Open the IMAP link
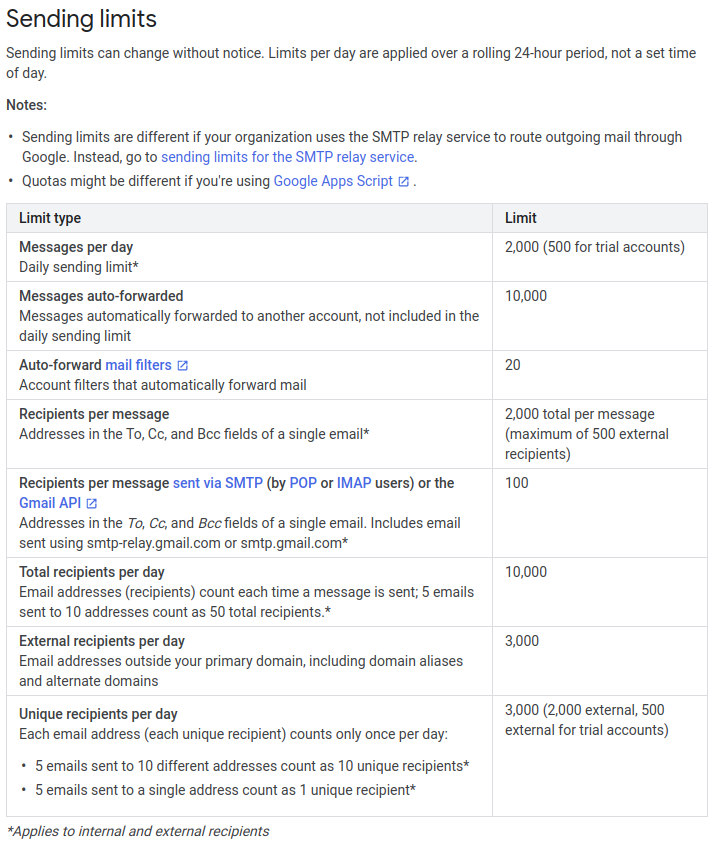Screen dimensions: 716x848 354,483
